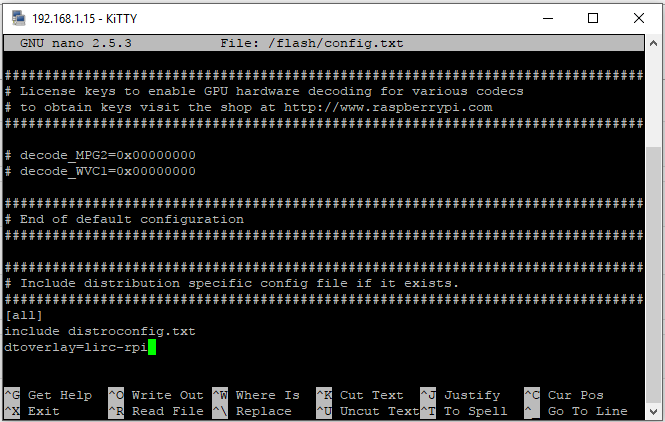The height and width of the screenshot is (422, 665).
Task: Click the '^G Get Help' shortcut
Action: [48, 395]
